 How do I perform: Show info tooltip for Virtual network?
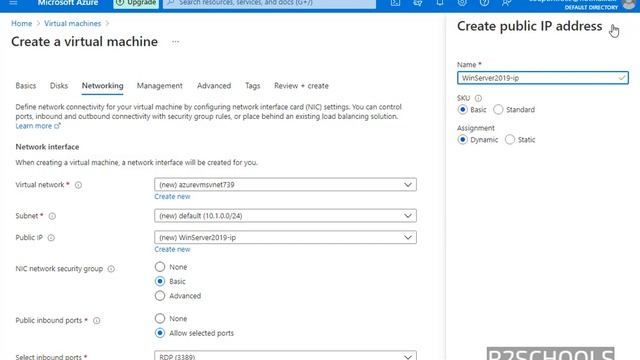coord(78,185)
